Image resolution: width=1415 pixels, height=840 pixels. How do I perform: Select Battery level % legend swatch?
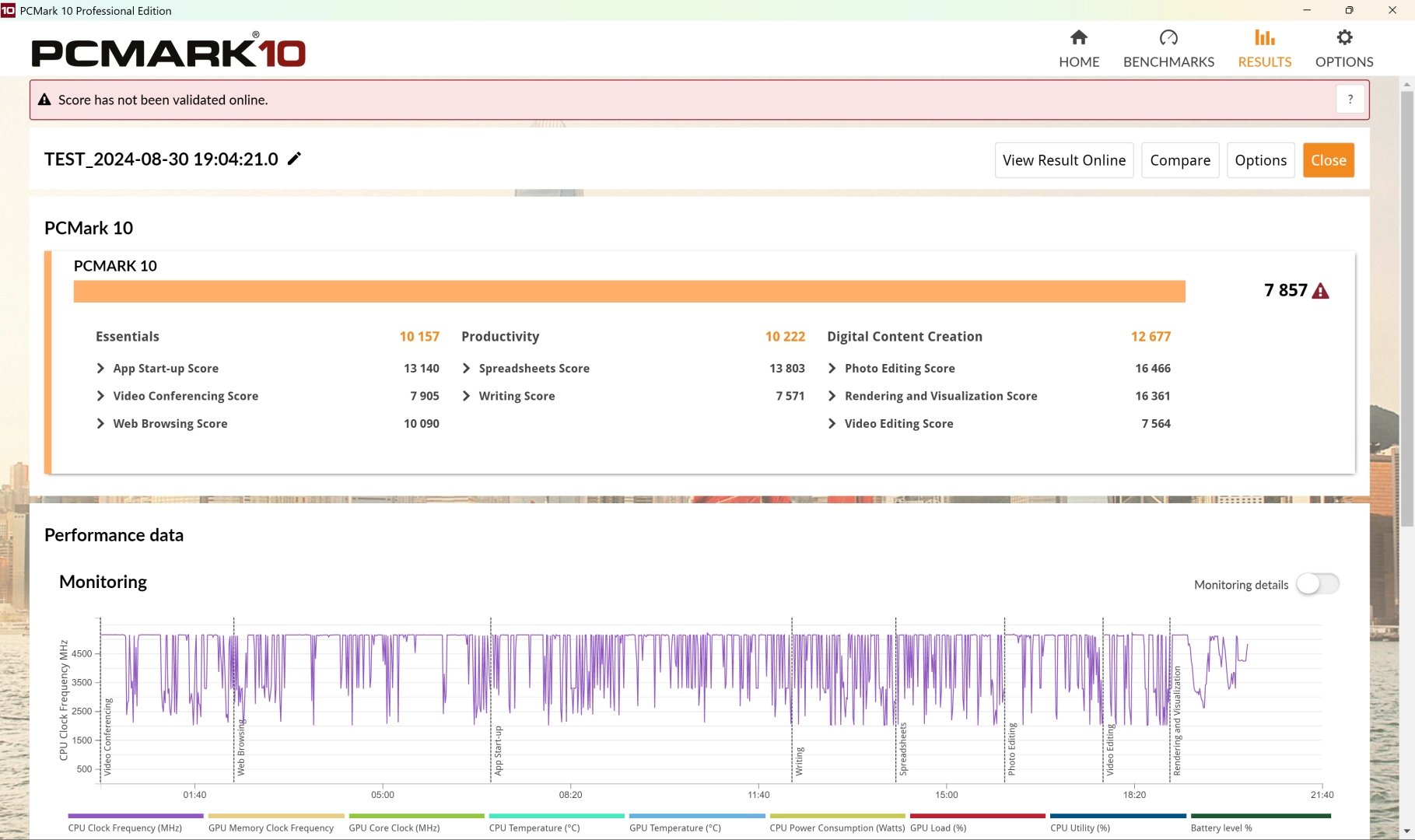pos(1261,816)
